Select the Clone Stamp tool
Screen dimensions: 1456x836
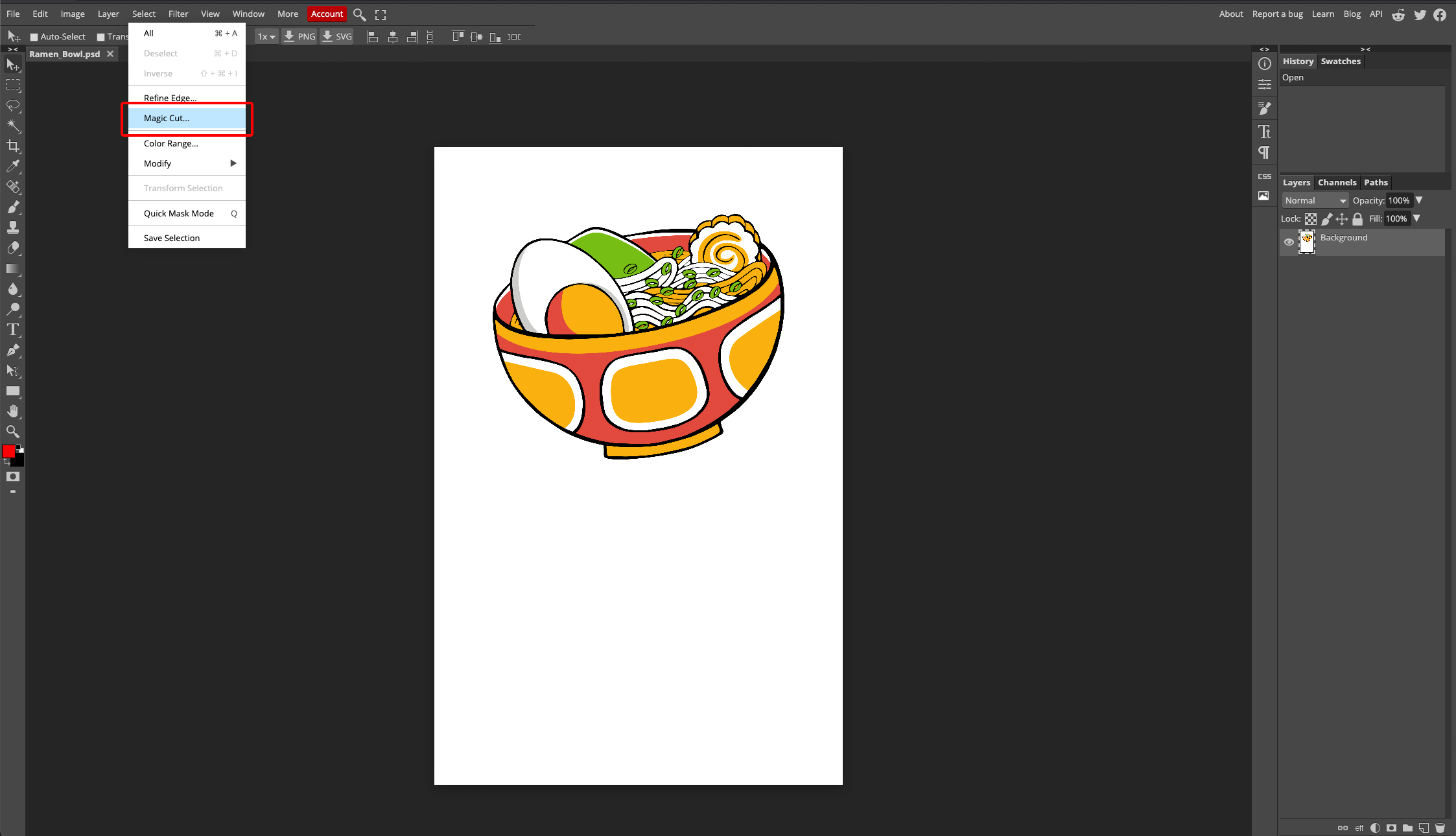[13, 227]
